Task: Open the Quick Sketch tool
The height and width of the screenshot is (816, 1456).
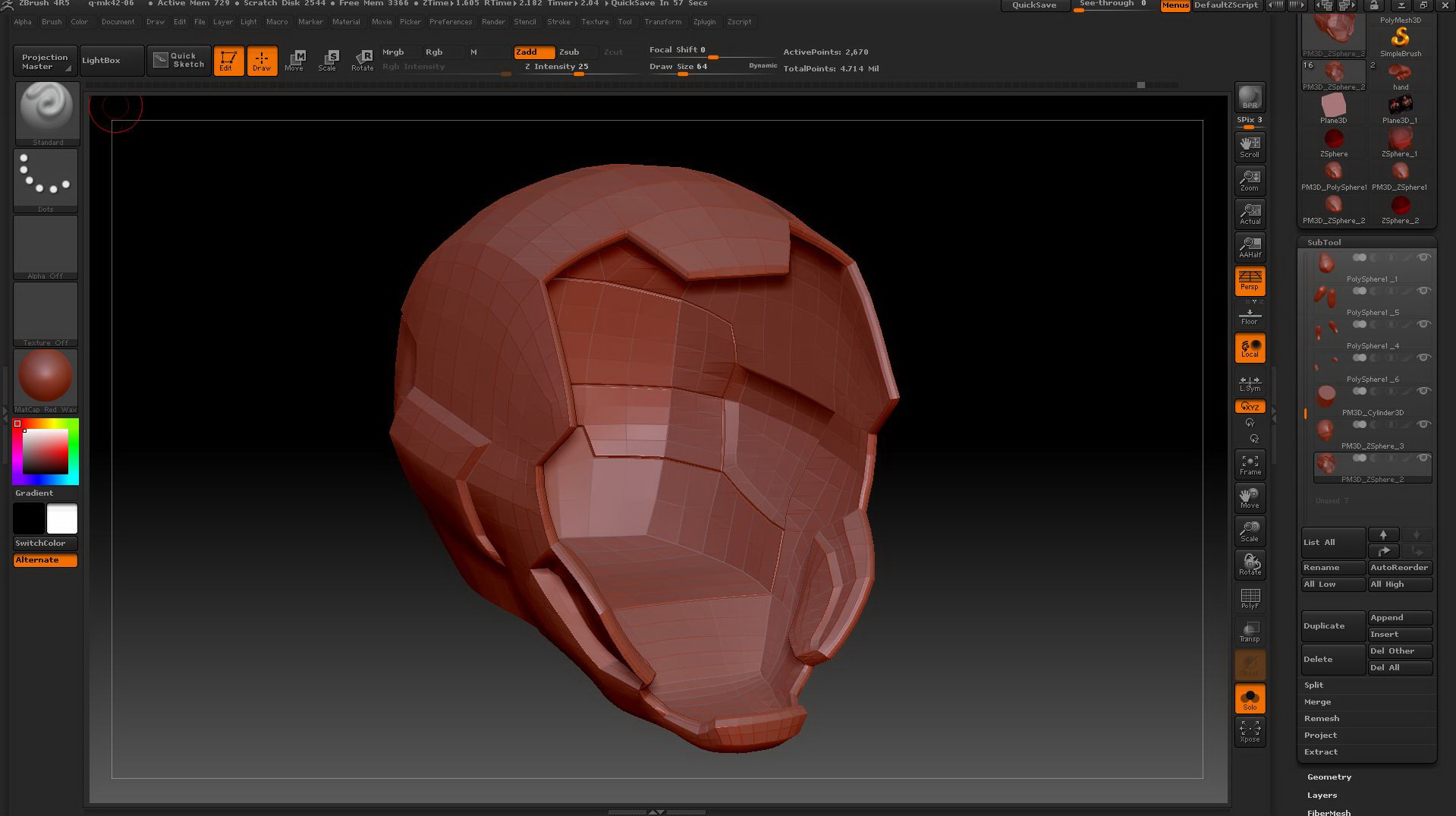Action: (x=178, y=61)
